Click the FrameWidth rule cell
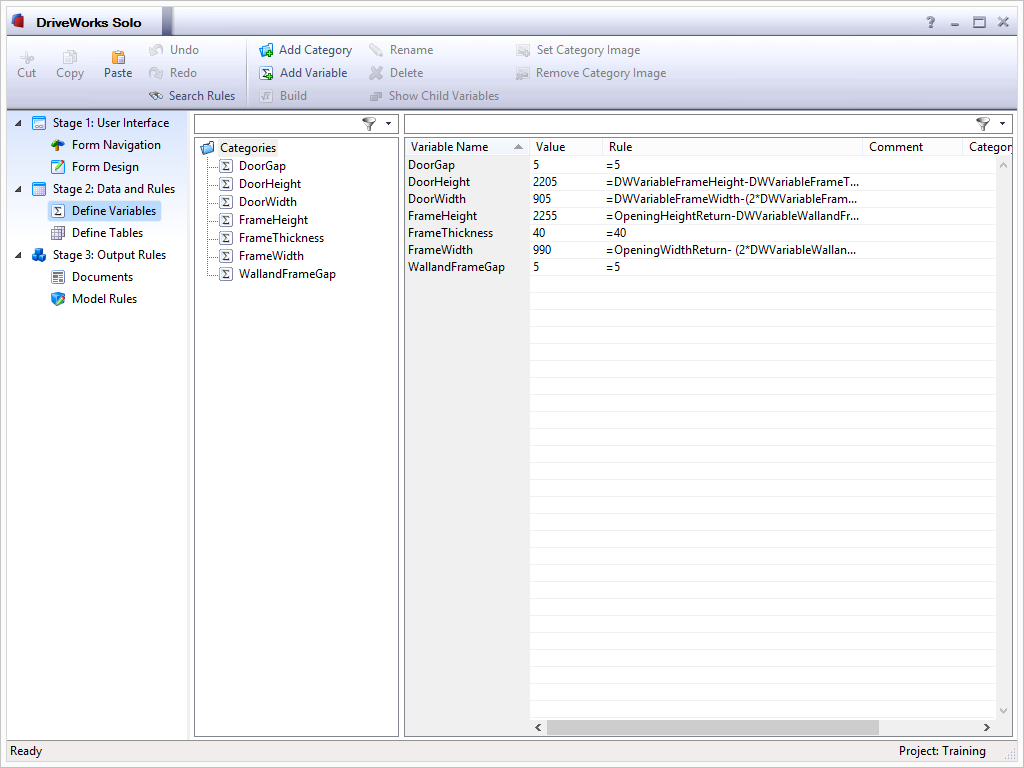Image resolution: width=1024 pixels, height=768 pixels. click(732, 250)
